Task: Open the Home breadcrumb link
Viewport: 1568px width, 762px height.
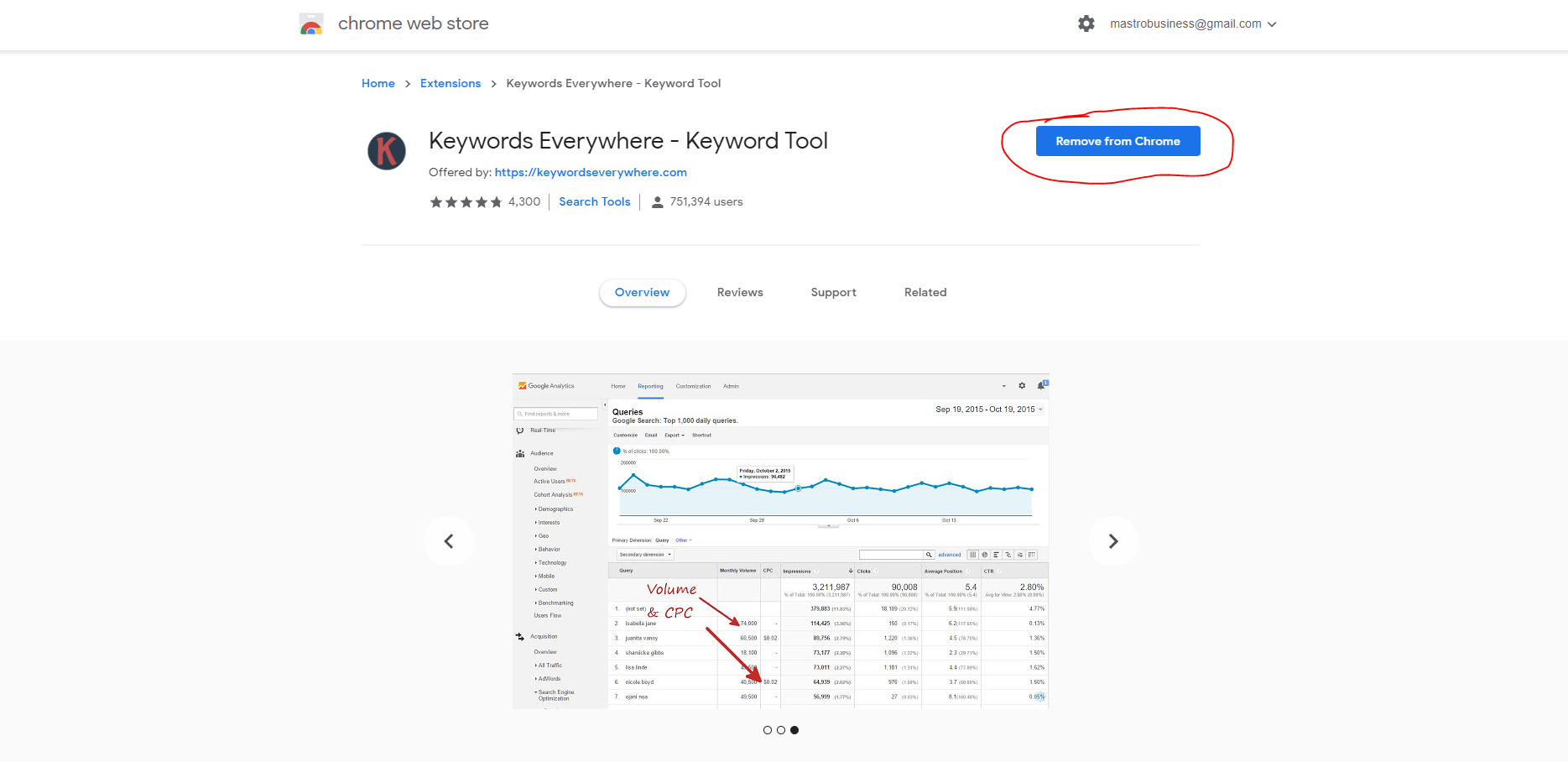Action: [378, 83]
